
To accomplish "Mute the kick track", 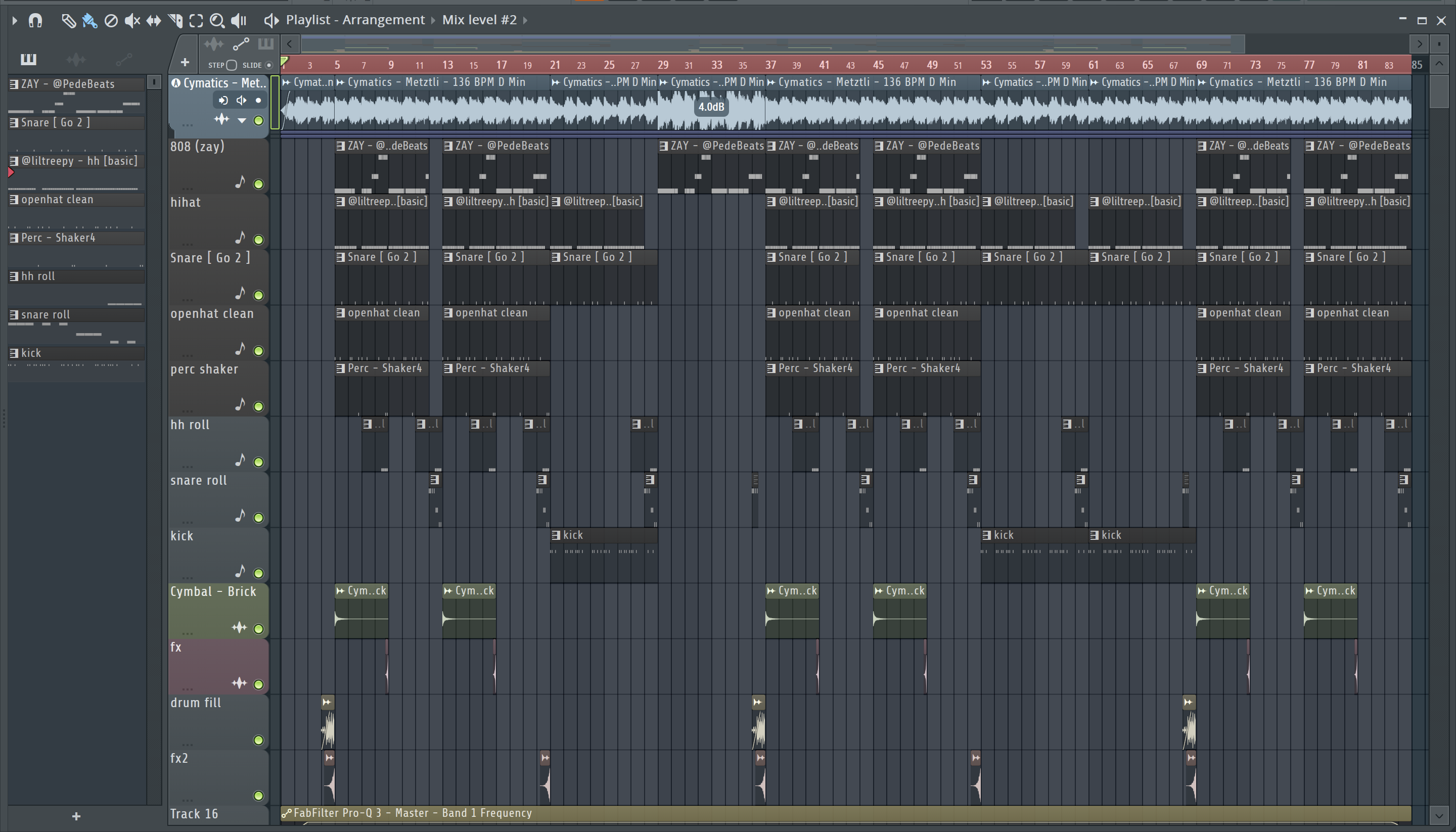I will click(258, 573).
